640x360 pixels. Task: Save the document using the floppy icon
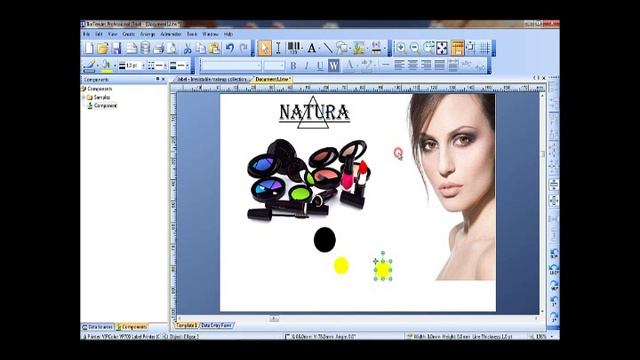tap(116, 48)
